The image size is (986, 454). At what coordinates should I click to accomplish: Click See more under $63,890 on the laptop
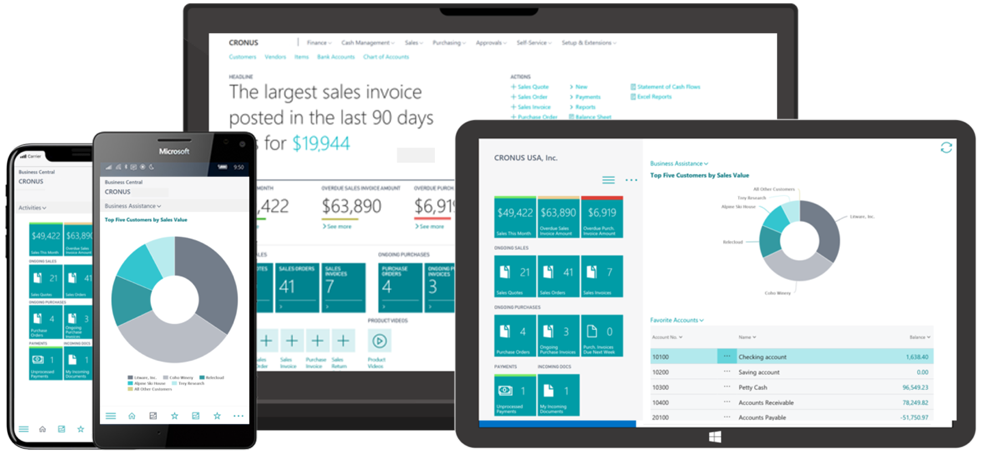click(337, 226)
